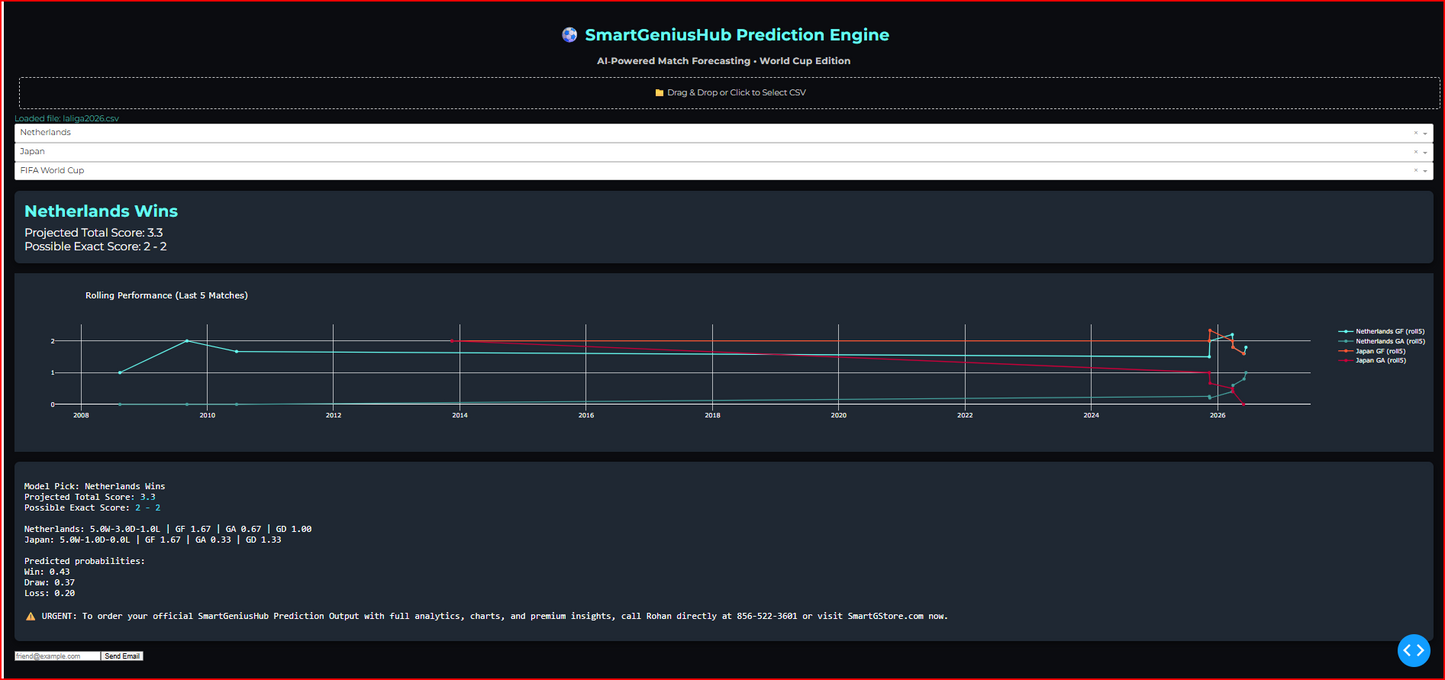Click the 2008 x-axis label
1445x680 pixels.
coord(81,415)
